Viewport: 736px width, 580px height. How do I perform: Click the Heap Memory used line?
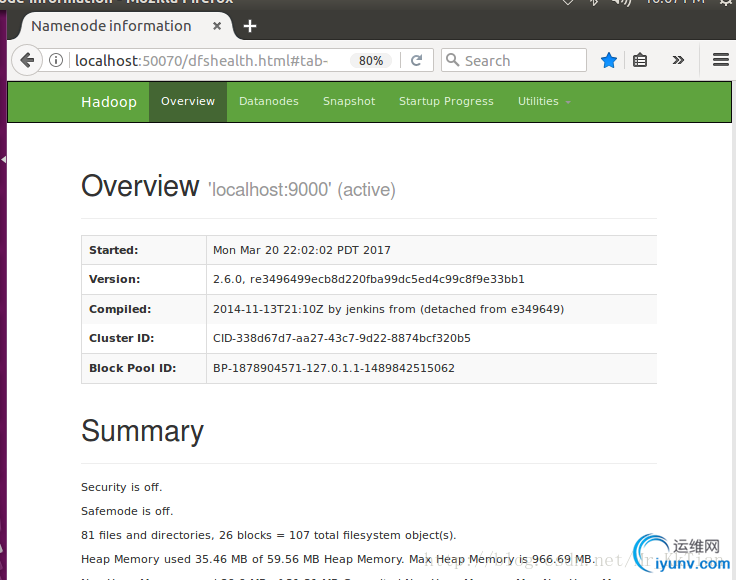(338, 559)
